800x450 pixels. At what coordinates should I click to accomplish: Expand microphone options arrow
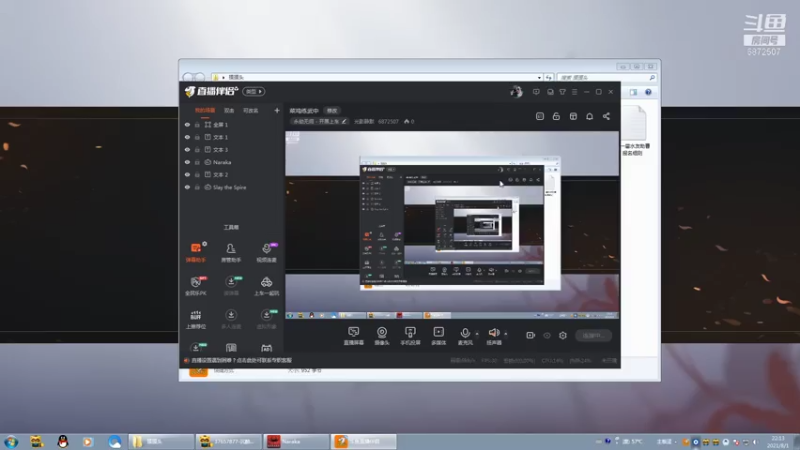pyautogui.click(x=477, y=334)
